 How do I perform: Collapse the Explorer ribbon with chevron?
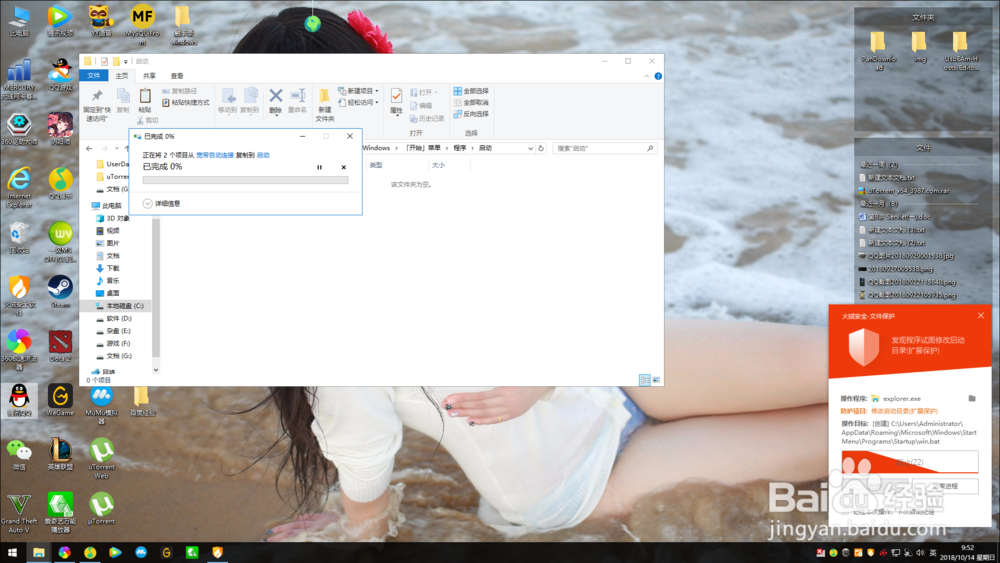(647, 76)
